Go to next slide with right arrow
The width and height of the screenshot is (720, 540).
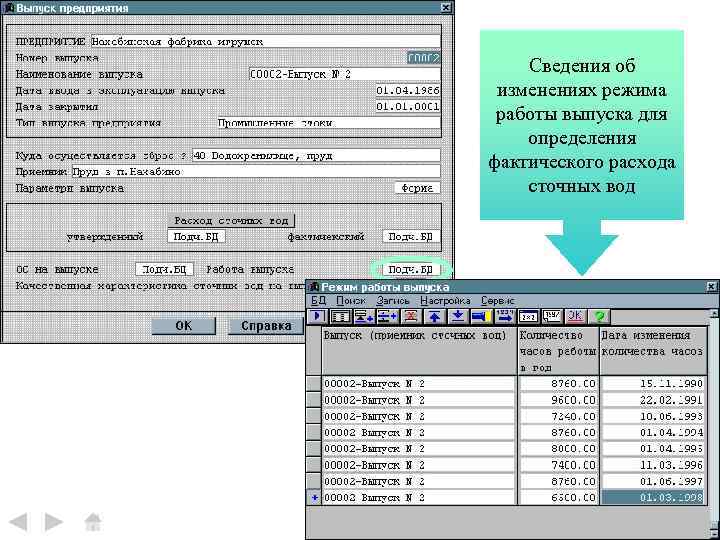[54, 522]
